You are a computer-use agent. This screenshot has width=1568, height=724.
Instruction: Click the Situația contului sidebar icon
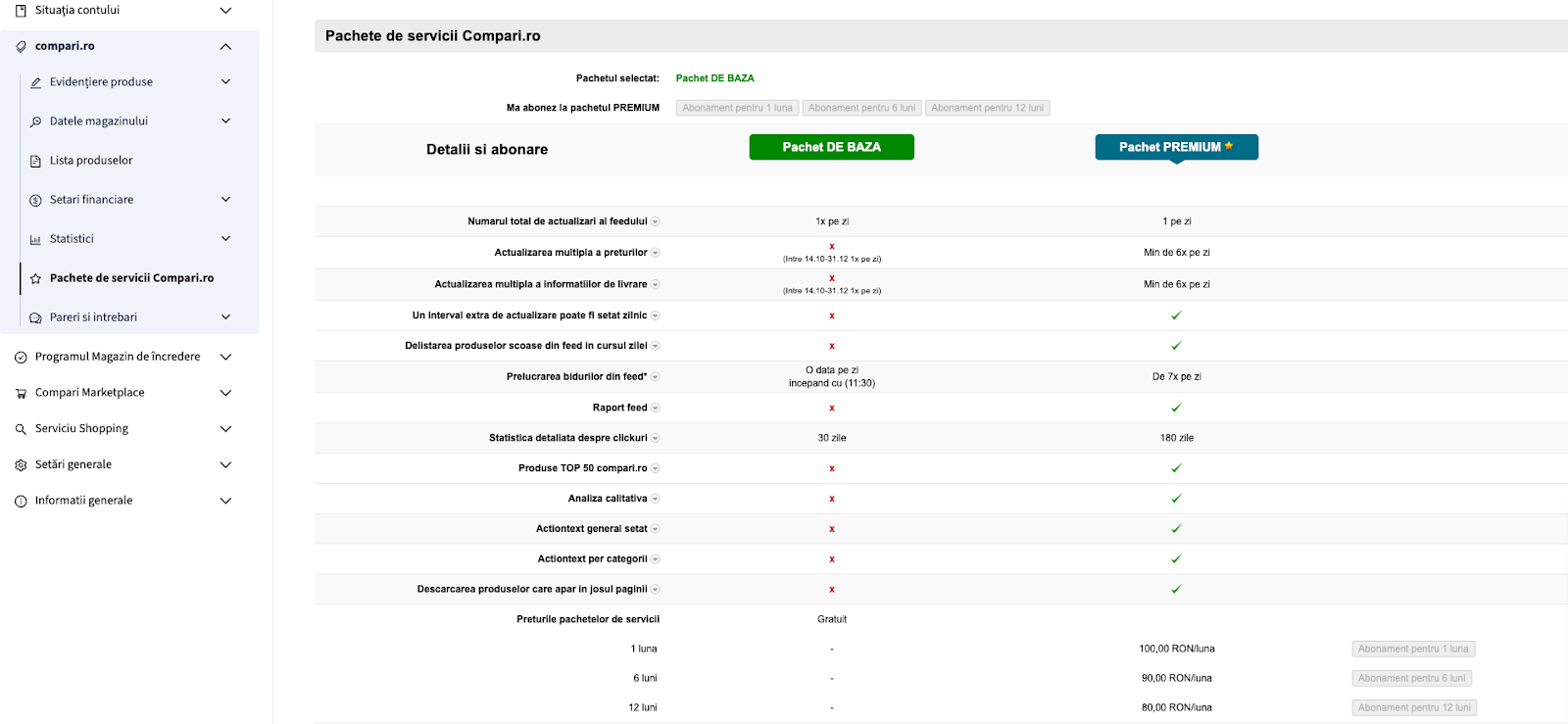(x=21, y=11)
